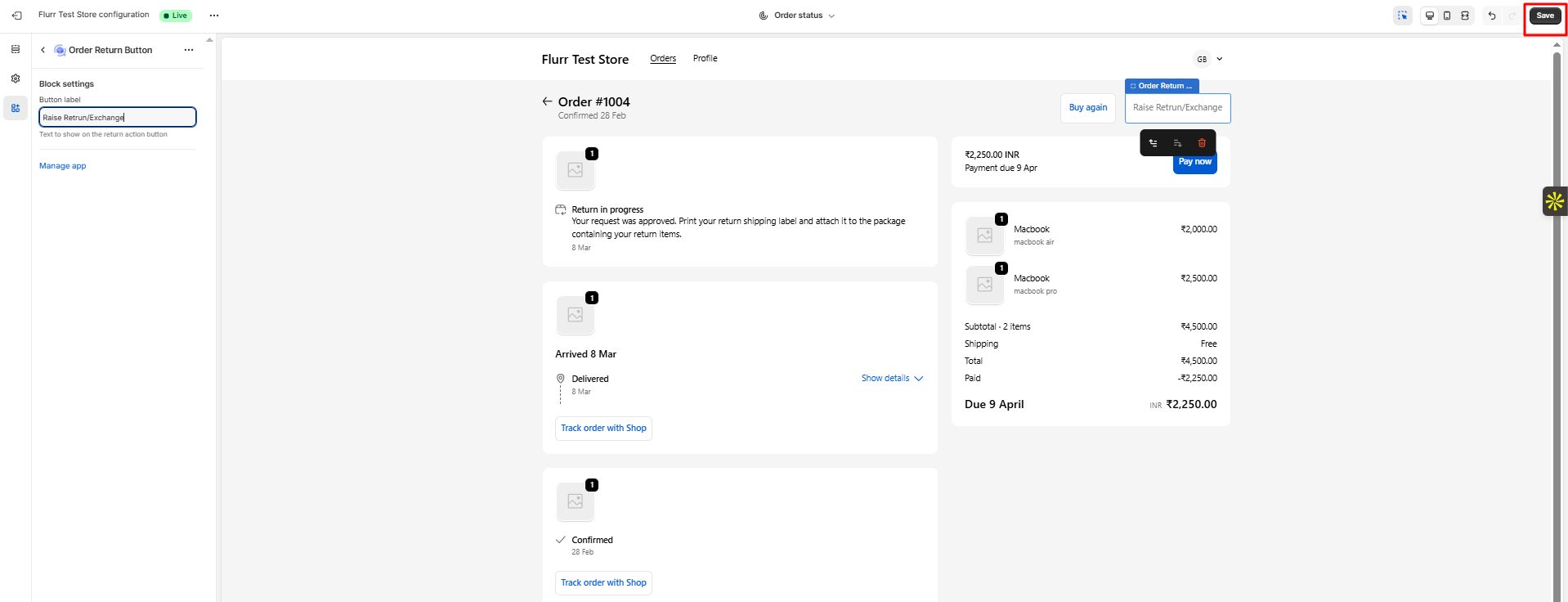1568x602 pixels.
Task: Click the exit editor icon
Action: [x=16, y=16]
